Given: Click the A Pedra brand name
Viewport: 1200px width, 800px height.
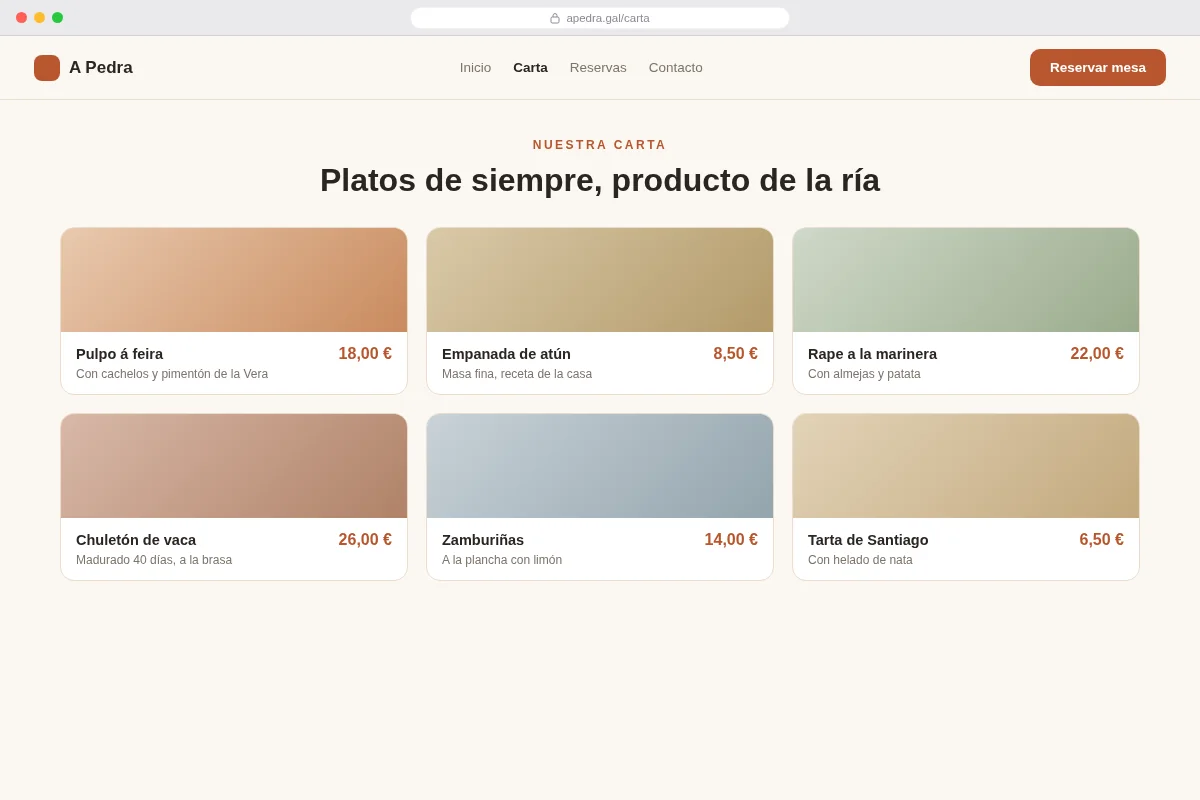Looking at the screenshot, I should [x=101, y=68].
